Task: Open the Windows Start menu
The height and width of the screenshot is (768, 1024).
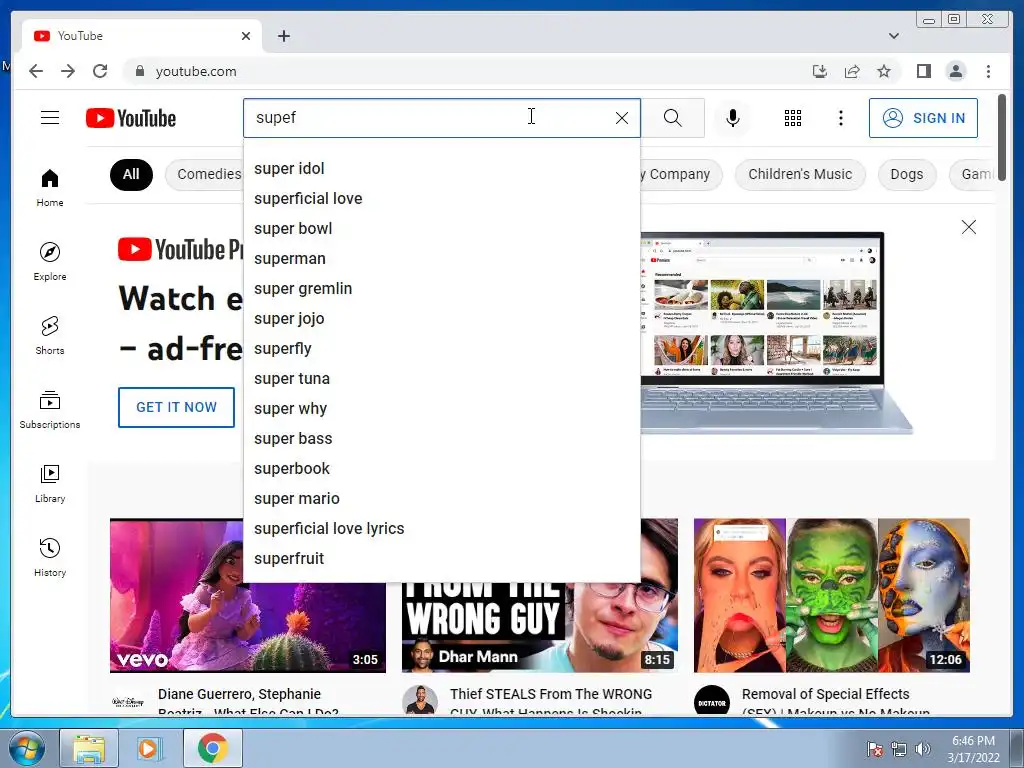Action: [25, 748]
